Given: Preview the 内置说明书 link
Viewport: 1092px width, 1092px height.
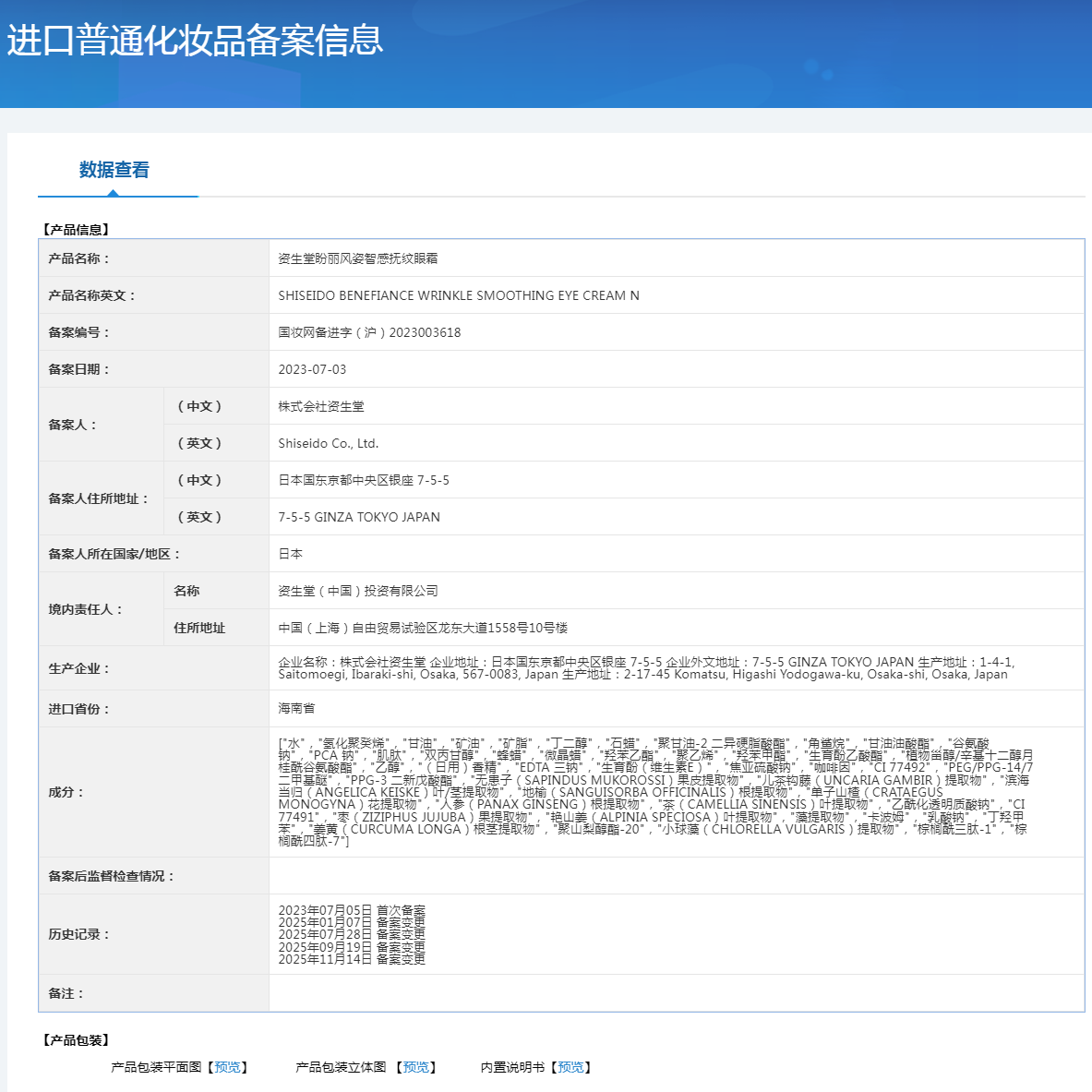Looking at the screenshot, I should click(x=571, y=1067).
